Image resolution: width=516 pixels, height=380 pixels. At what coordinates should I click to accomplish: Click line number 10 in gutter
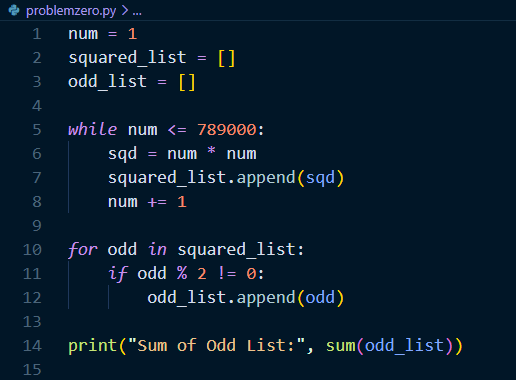pos(32,250)
